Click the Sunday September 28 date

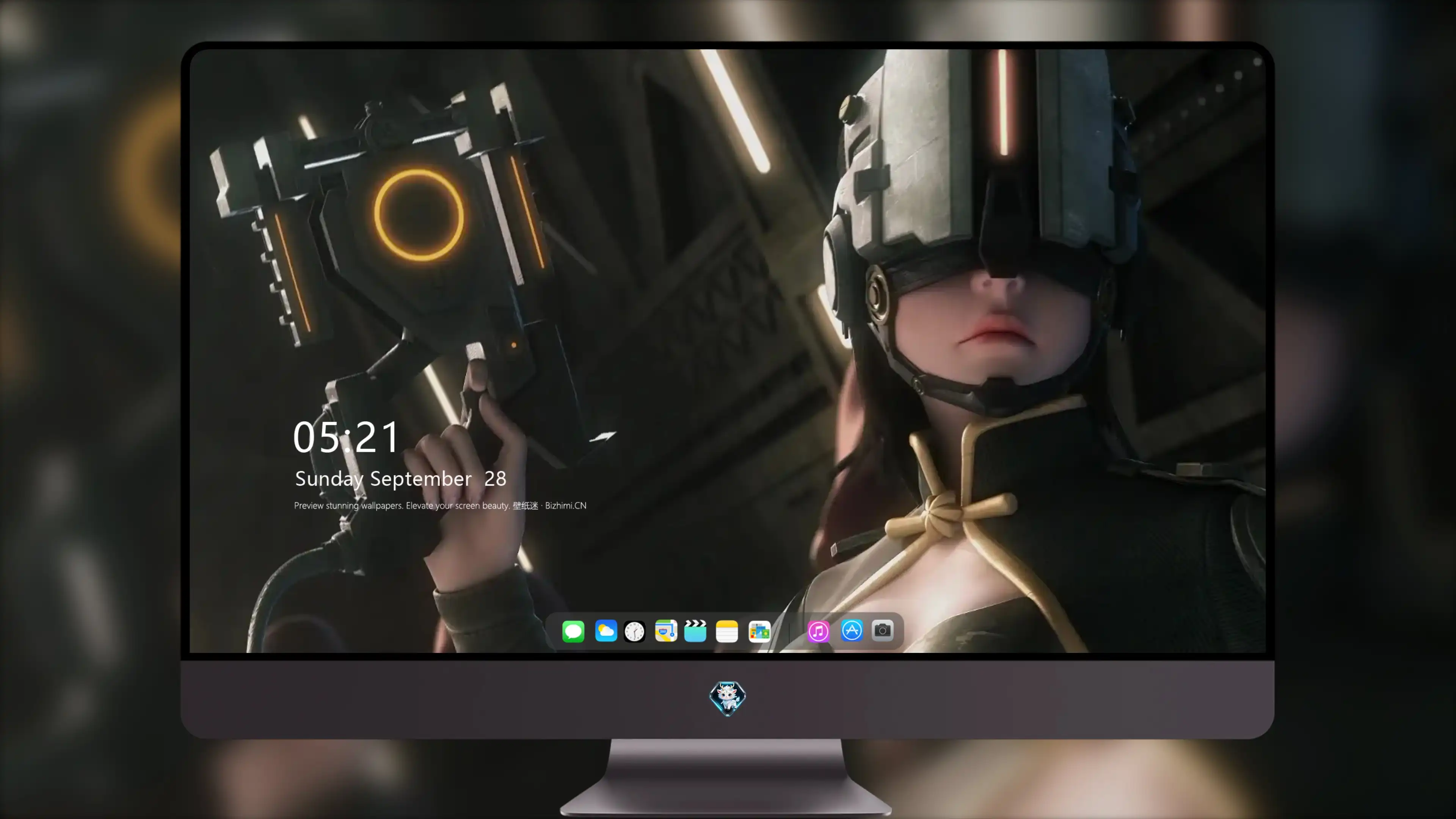click(401, 479)
